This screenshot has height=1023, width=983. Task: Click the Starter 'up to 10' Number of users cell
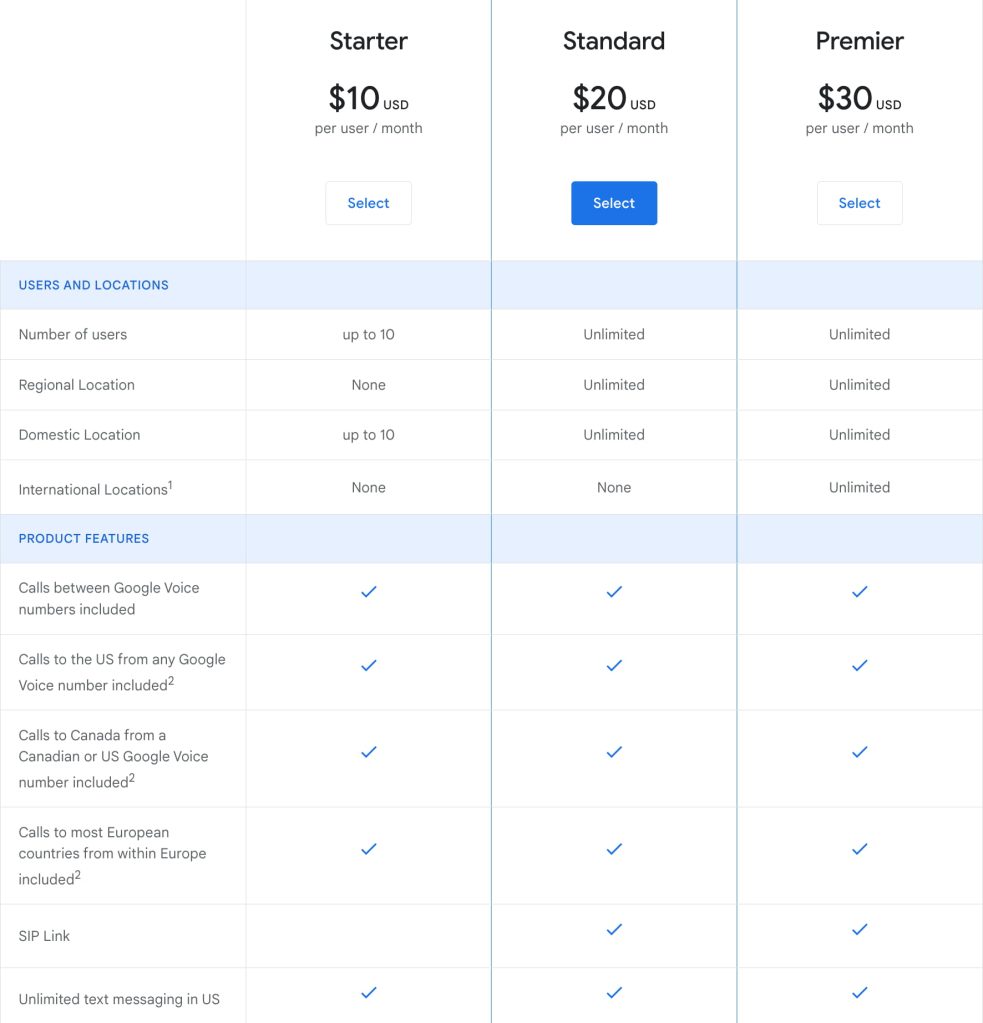click(368, 334)
